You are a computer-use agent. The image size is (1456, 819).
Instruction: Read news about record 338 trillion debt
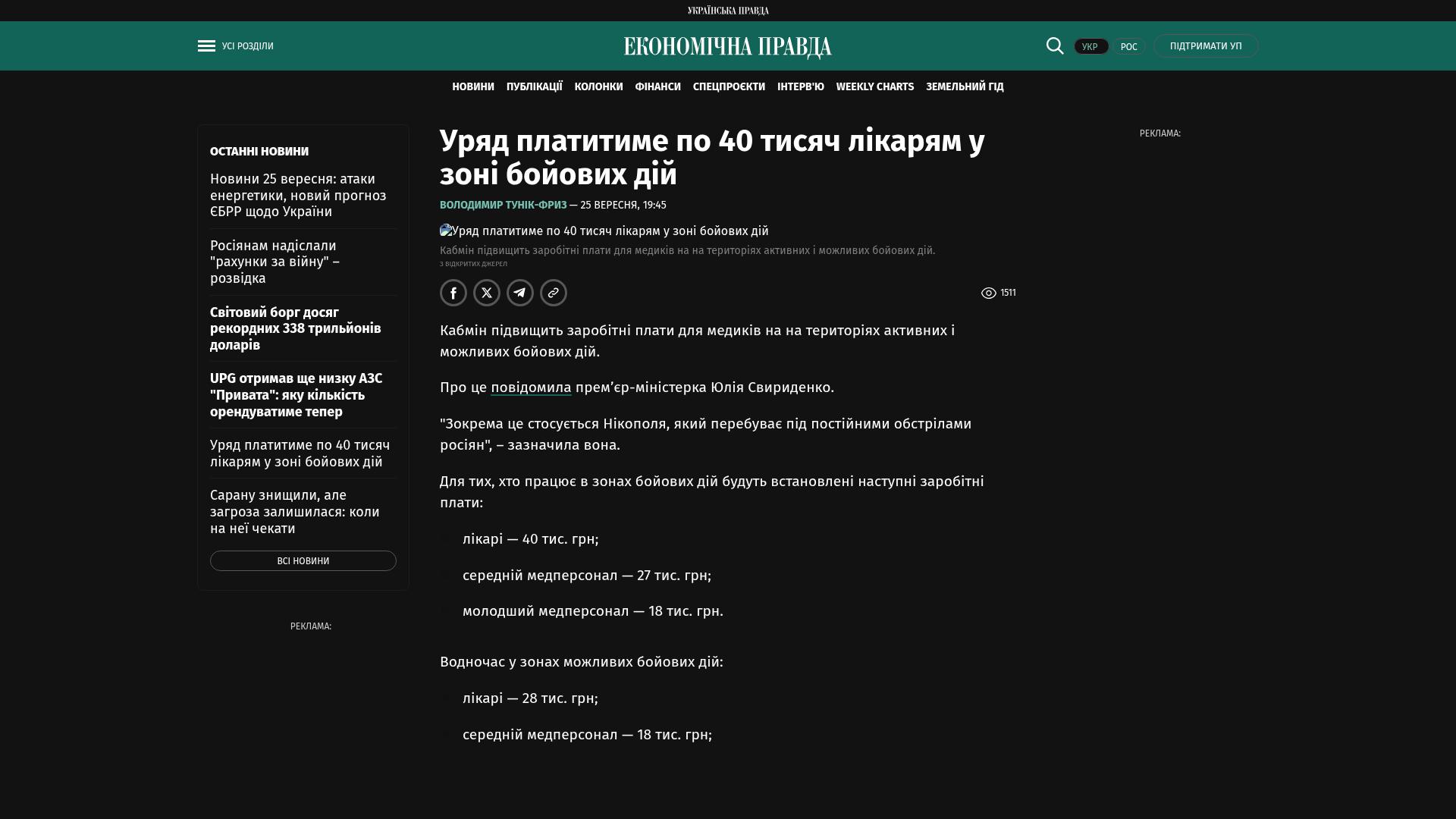(296, 329)
